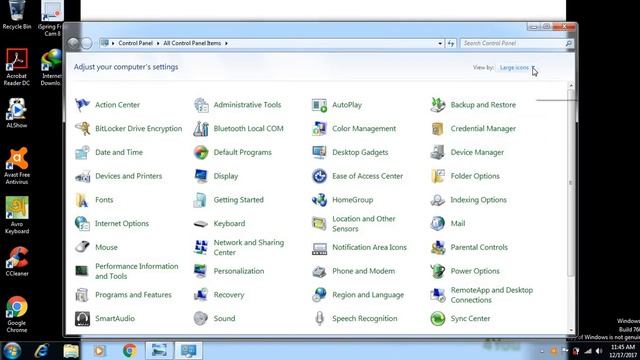Image resolution: width=640 pixels, height=360 pixels.
Task: Open Performance Information and Tools link
Action: 137,271
